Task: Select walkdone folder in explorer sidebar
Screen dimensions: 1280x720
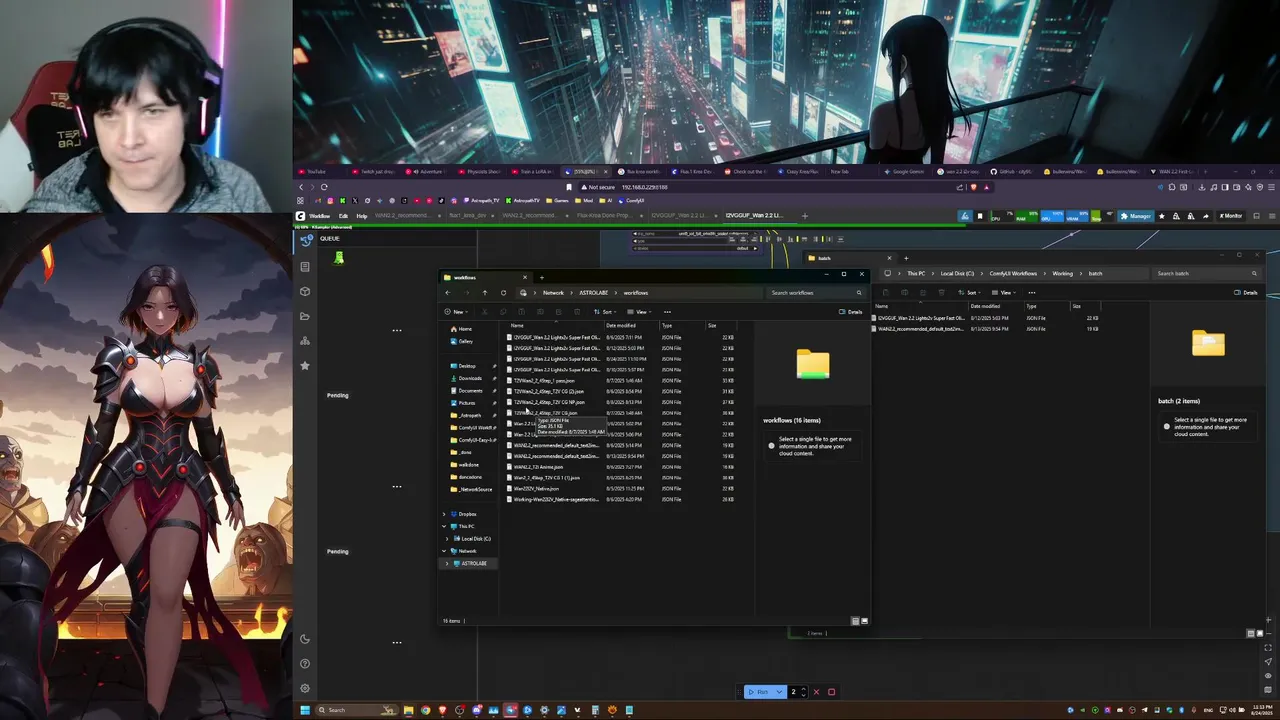Action: pos(468,465)
